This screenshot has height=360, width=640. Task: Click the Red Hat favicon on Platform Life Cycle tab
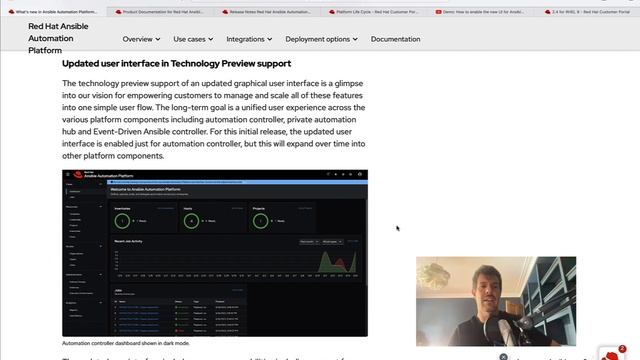click(332, 12)
